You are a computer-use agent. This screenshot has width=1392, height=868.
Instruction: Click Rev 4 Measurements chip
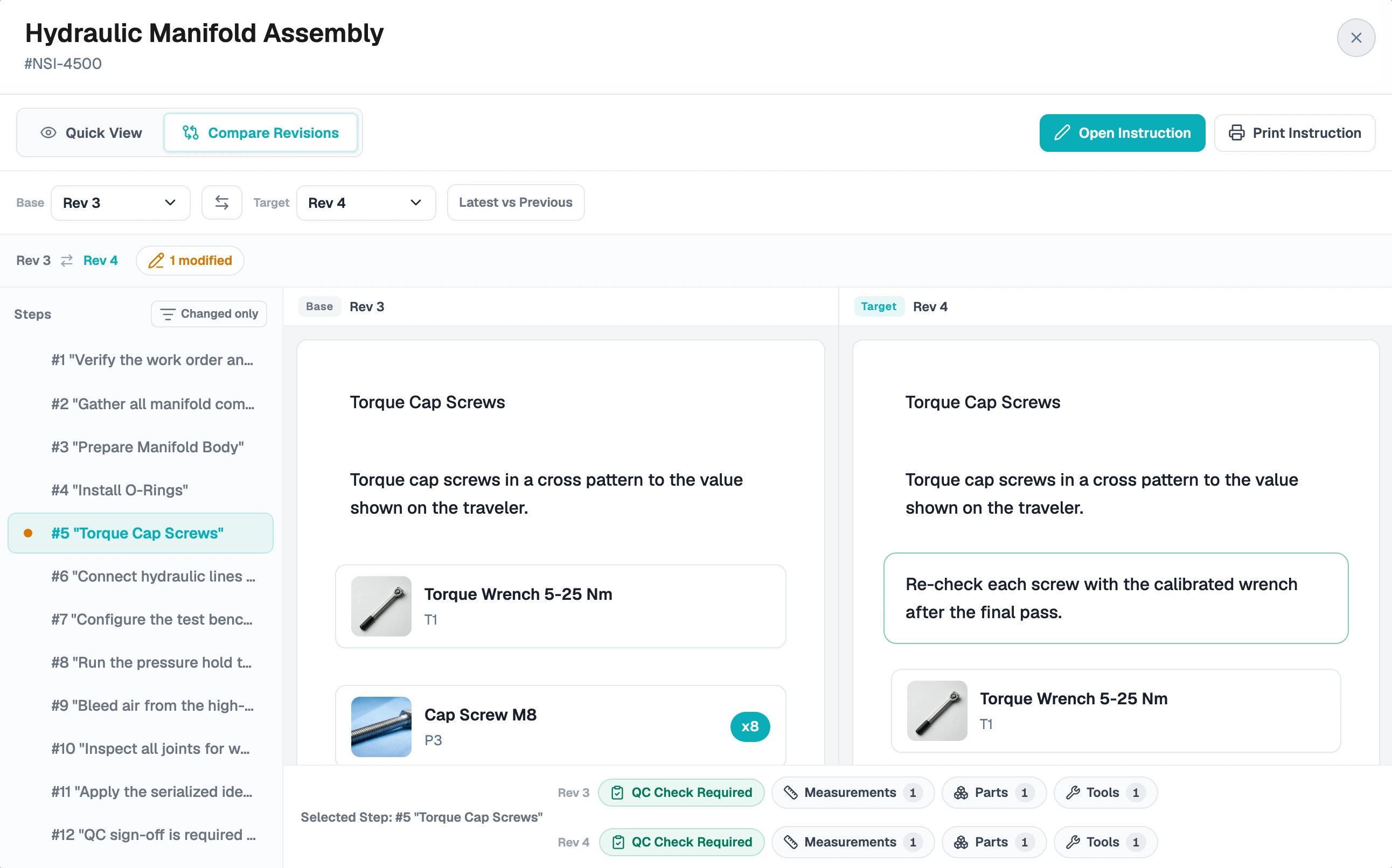point(853,842)
